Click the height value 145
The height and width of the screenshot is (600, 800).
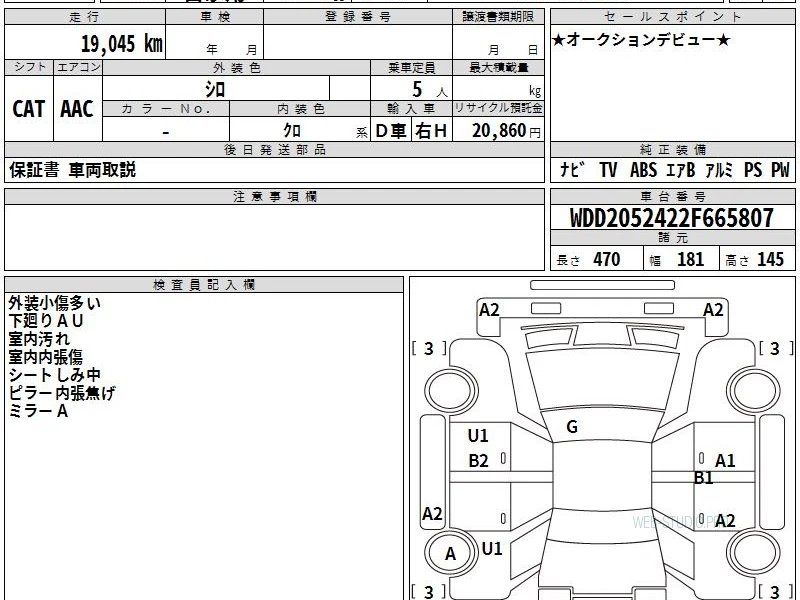[770, 260]
